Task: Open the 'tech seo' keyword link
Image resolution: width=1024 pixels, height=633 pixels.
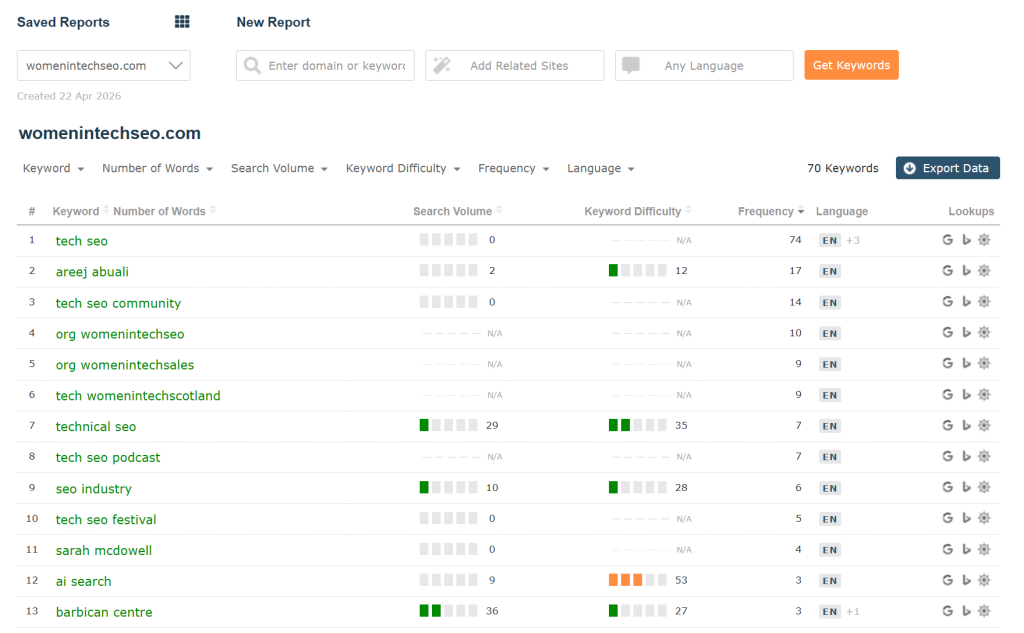Action: [82, 241]
